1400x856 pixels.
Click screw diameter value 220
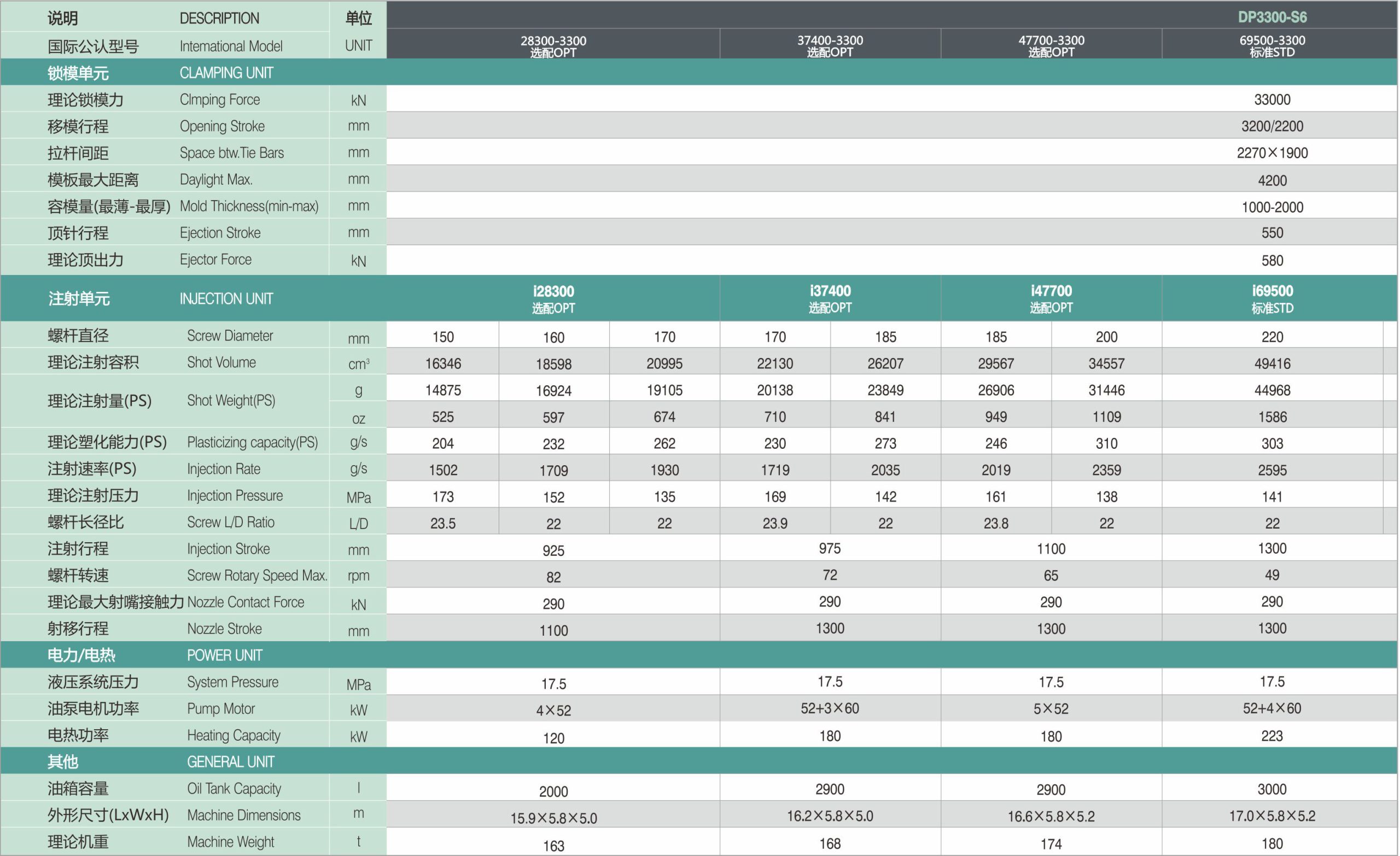[1272, 337]
